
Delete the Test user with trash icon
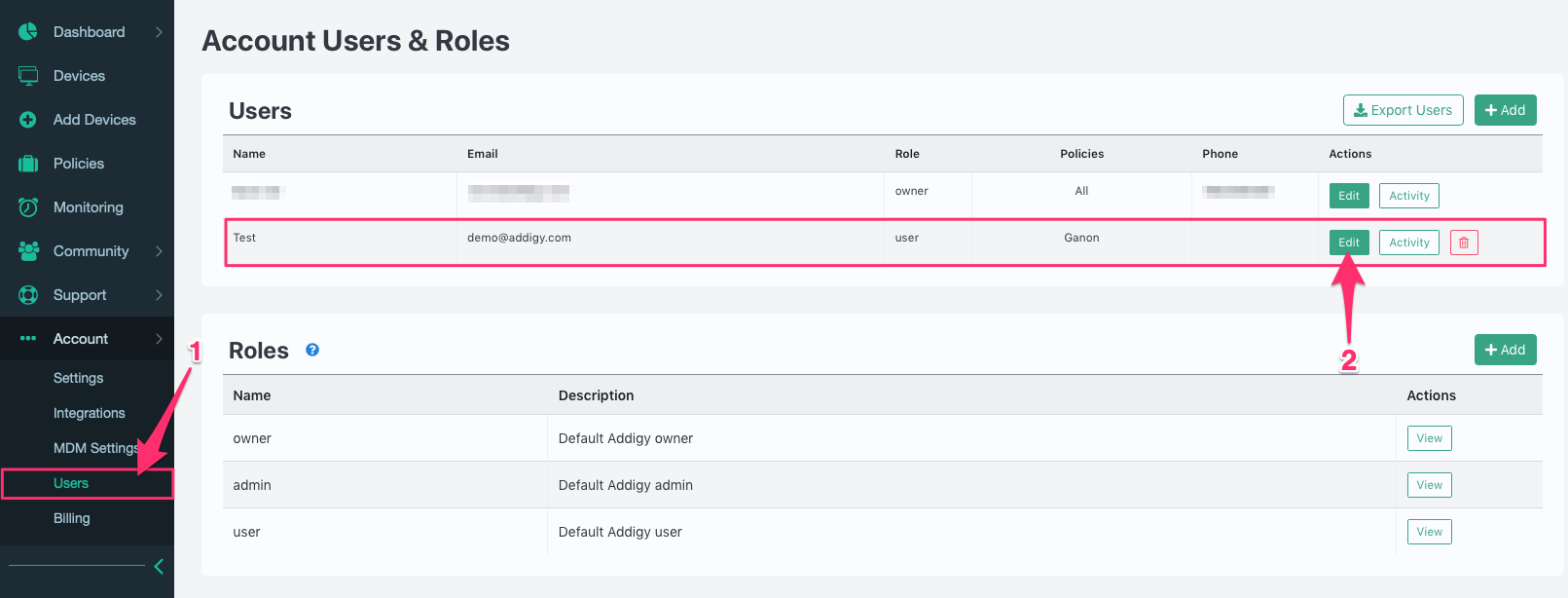click(x=1464, y=243)
